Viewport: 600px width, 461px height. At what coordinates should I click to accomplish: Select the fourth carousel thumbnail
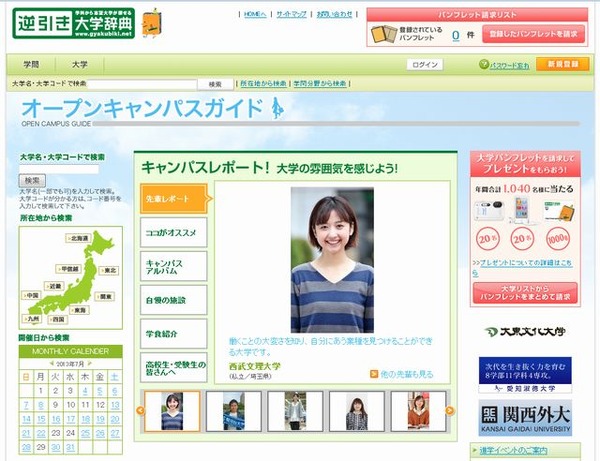pyautogui.click(x=357, y=411)
